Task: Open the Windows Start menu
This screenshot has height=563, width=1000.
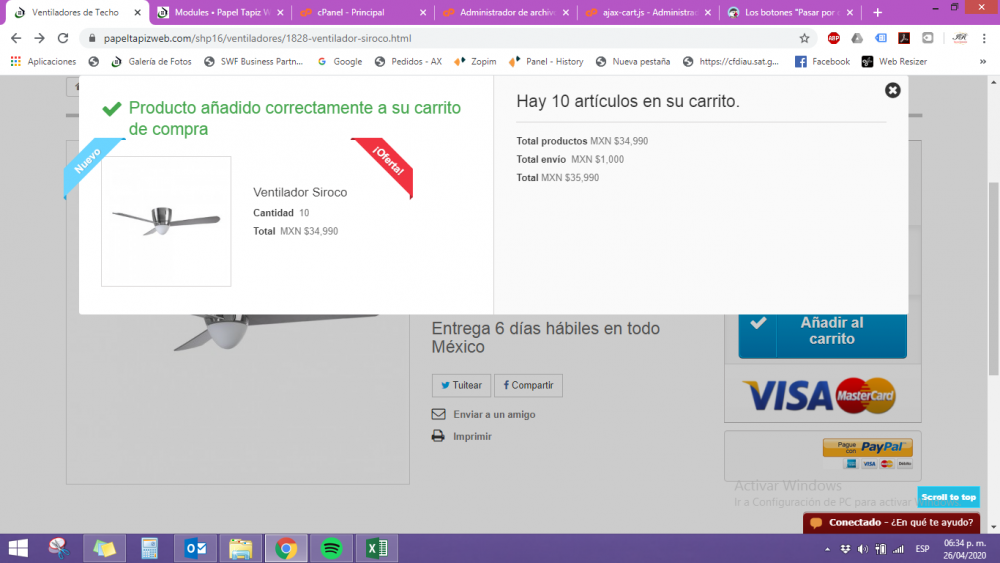Action: click(x=18, y=548)
